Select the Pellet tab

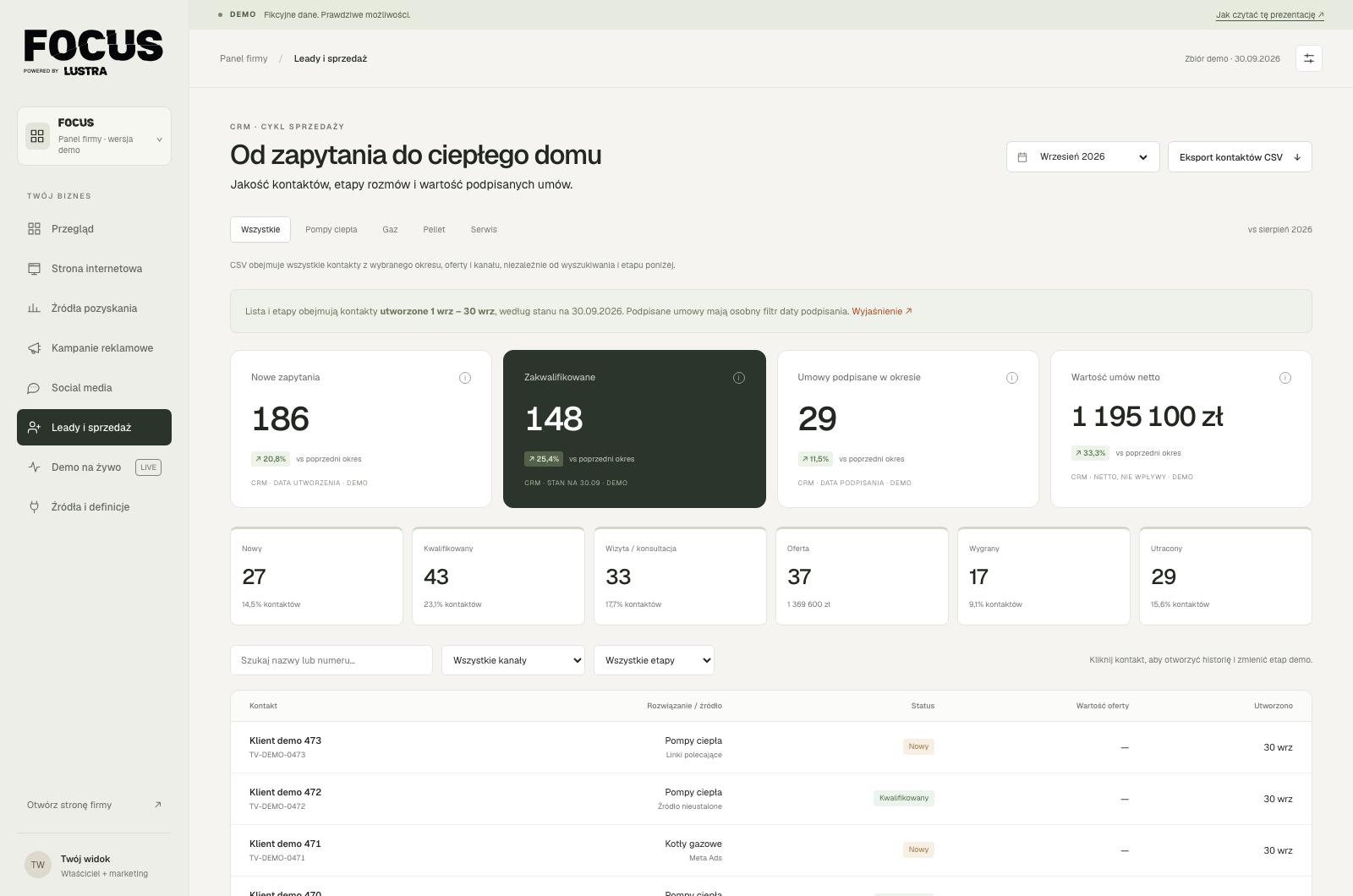(434, 230)
